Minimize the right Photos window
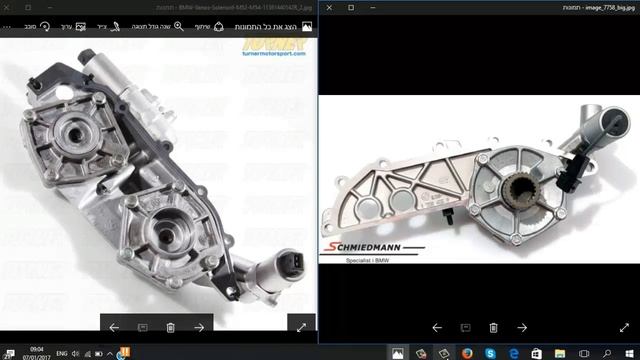Image resolution: width=640 pixels, height=360 pixels. coord(373,7)
